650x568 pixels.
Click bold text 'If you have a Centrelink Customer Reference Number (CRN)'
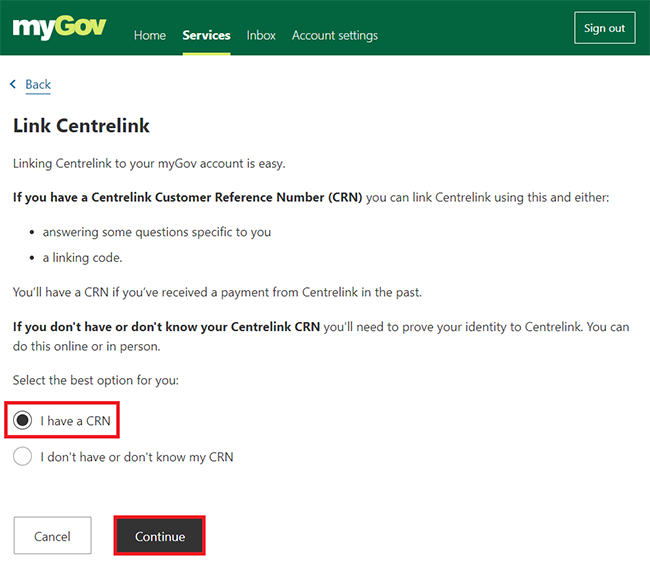pyautogui.click(x=187, y=197)
